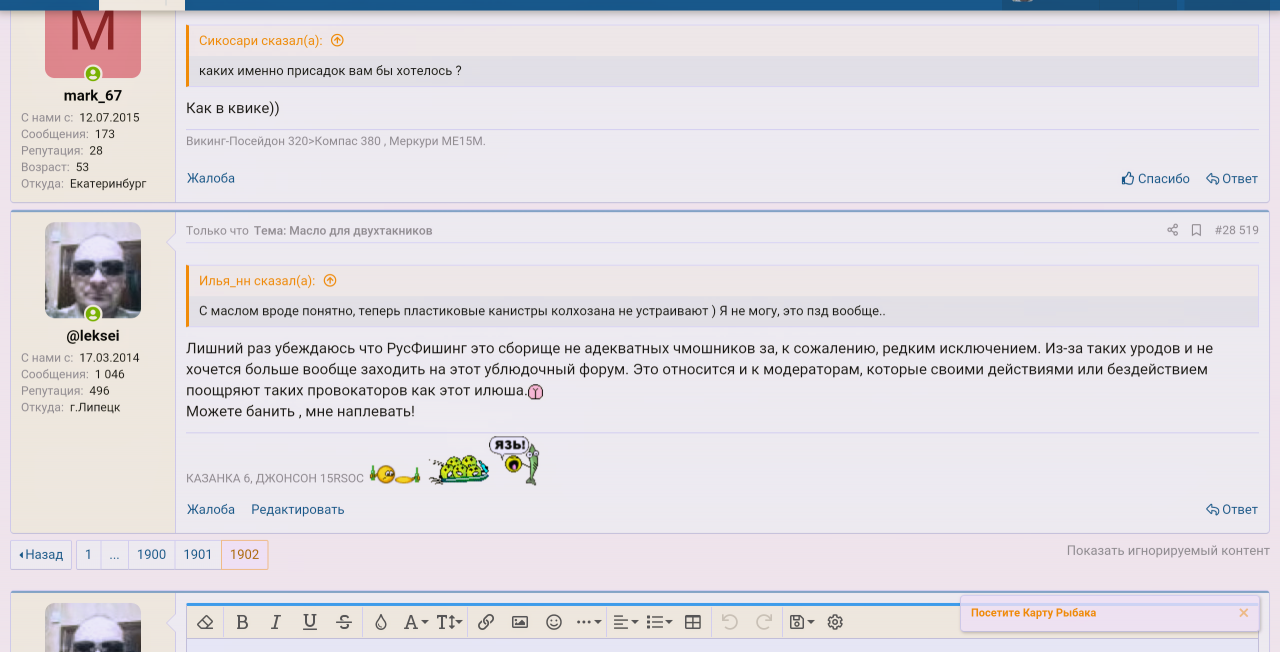Insert a table using the table icon
The height and width of the screenshot is (652, 1280).
point(693,622)
